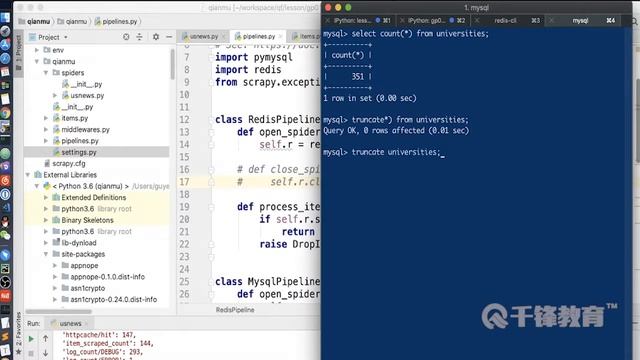The height and width of the screenshot is (360, 640).
Task: Open Chrome from the Dock
Action: 5,113
